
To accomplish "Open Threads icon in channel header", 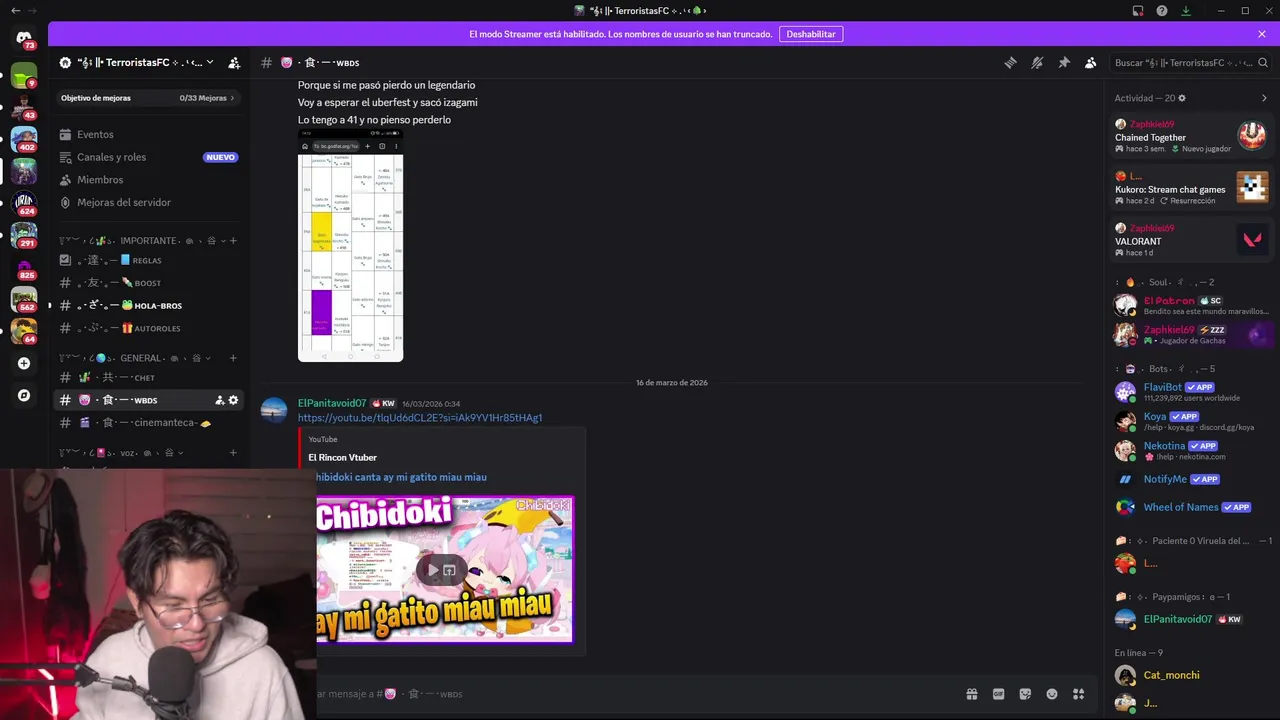I will [1010, 62].
